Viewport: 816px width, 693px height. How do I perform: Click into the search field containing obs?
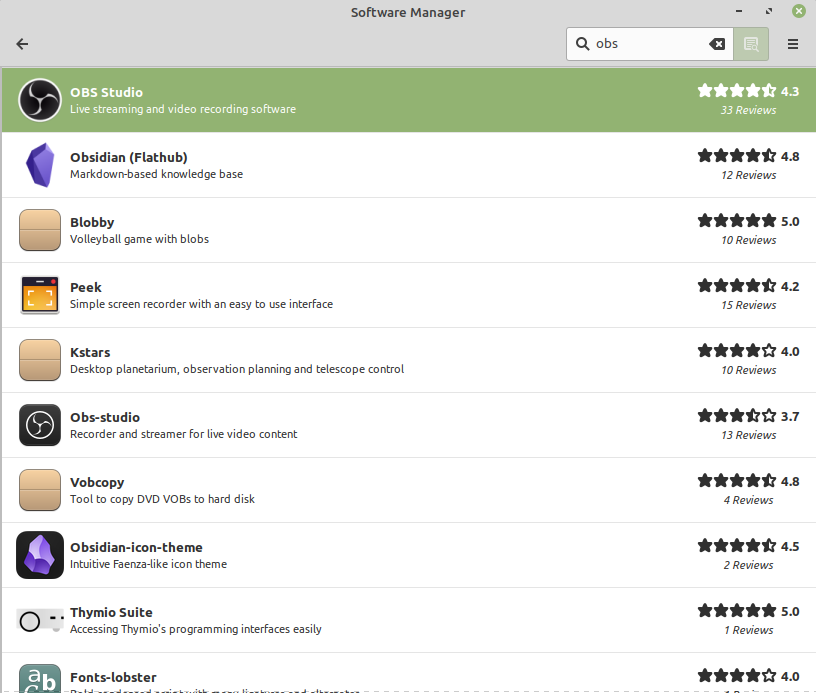pyautogui.click(x=649, y=44)
